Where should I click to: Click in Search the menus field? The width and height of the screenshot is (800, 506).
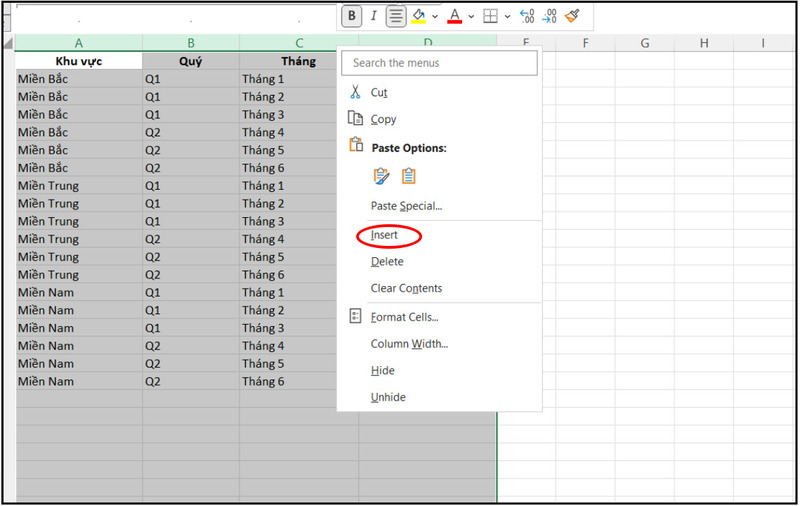pos(439,63)
